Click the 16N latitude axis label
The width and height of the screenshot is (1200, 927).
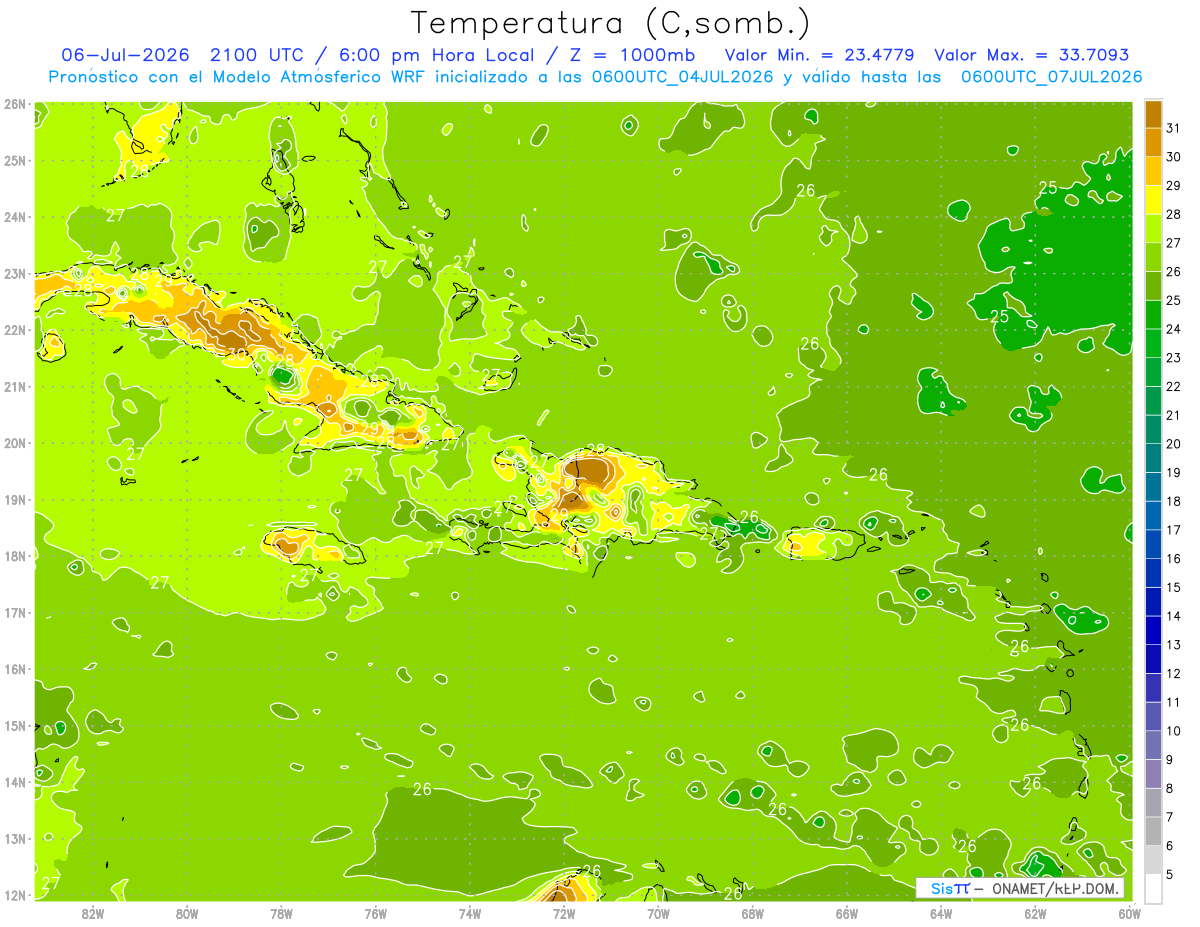pos(14,669)
